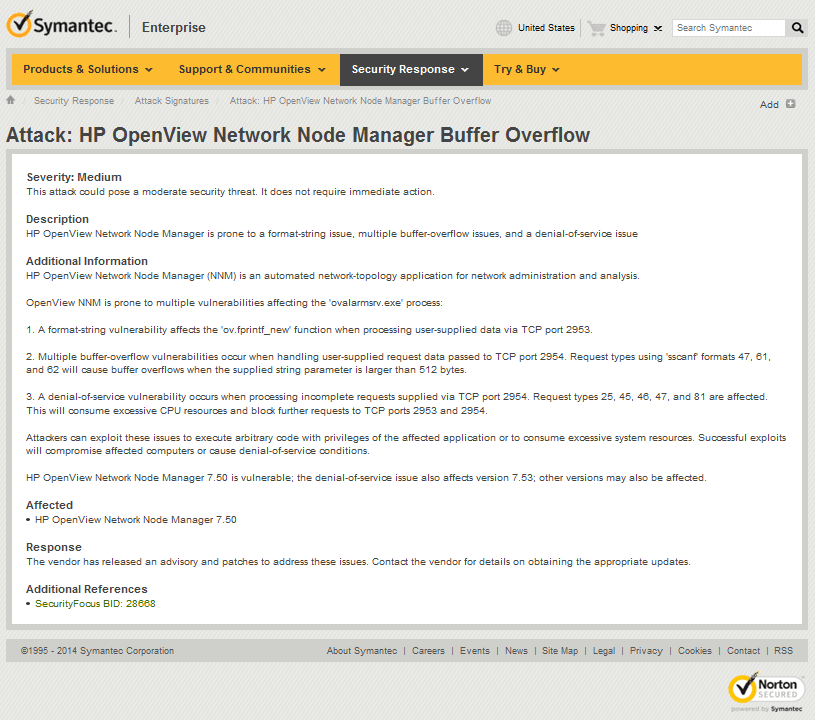Screen dimensions: 815x720
Task: Focus the Search Symantec field
Action: click(728, 28)
